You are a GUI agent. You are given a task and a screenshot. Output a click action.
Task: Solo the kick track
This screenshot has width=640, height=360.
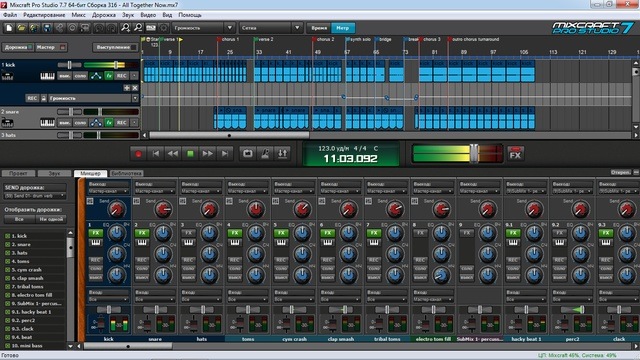tap(80, 76)
